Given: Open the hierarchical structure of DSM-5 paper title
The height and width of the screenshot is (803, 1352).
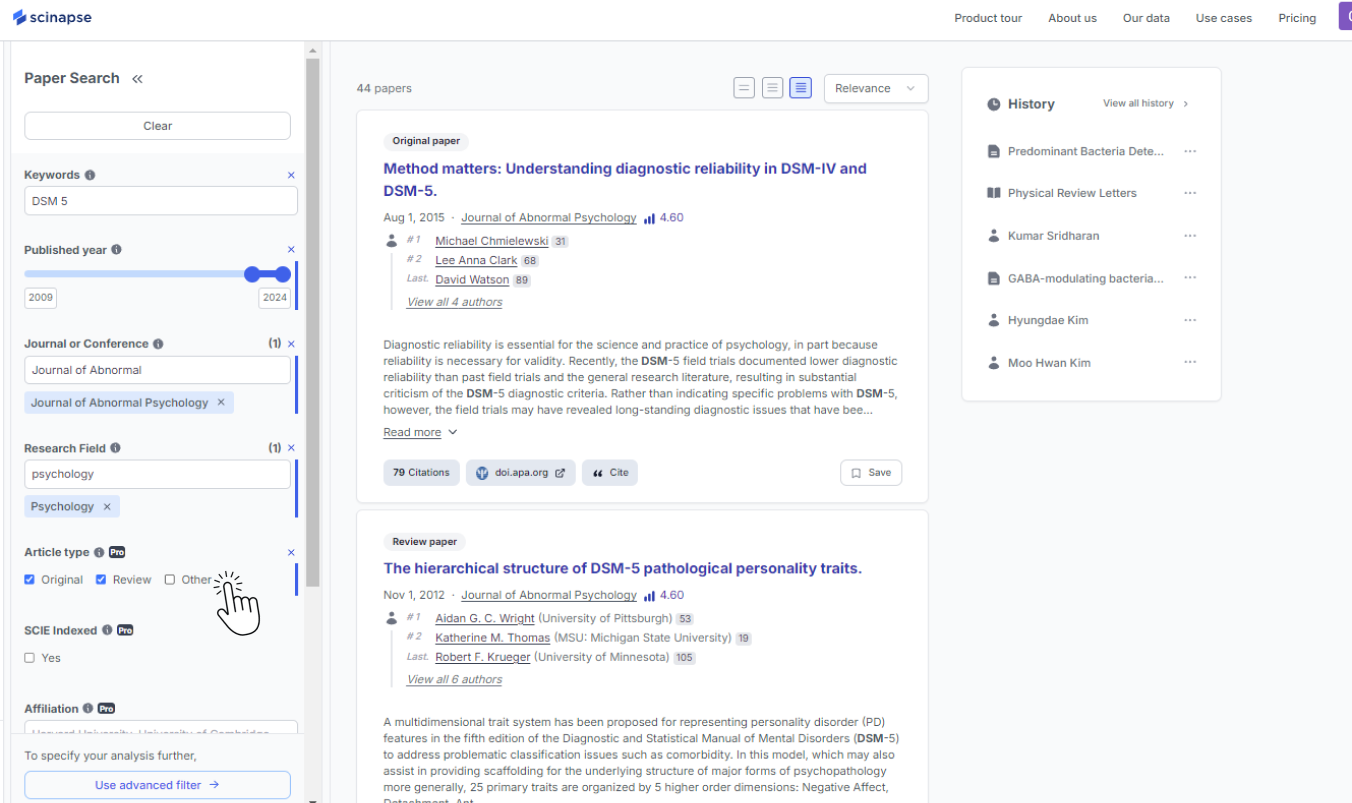Looking at the screenshot, I should click(x=622, y=569).
